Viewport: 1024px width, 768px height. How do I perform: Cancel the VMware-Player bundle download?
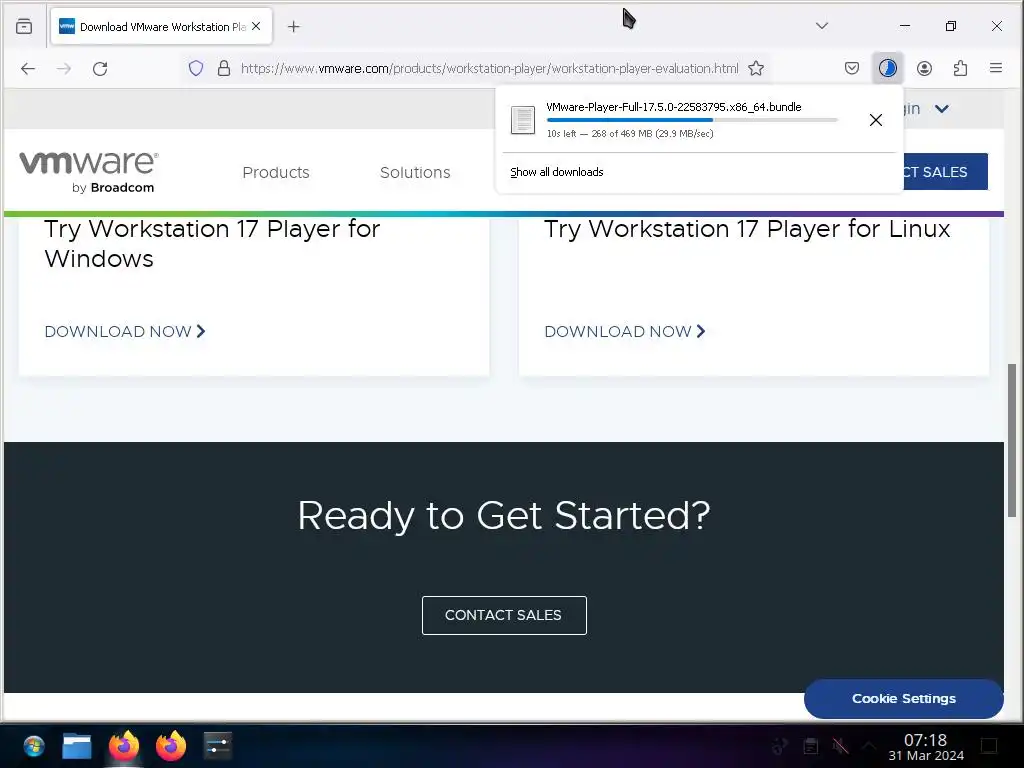tap(876, 120)
